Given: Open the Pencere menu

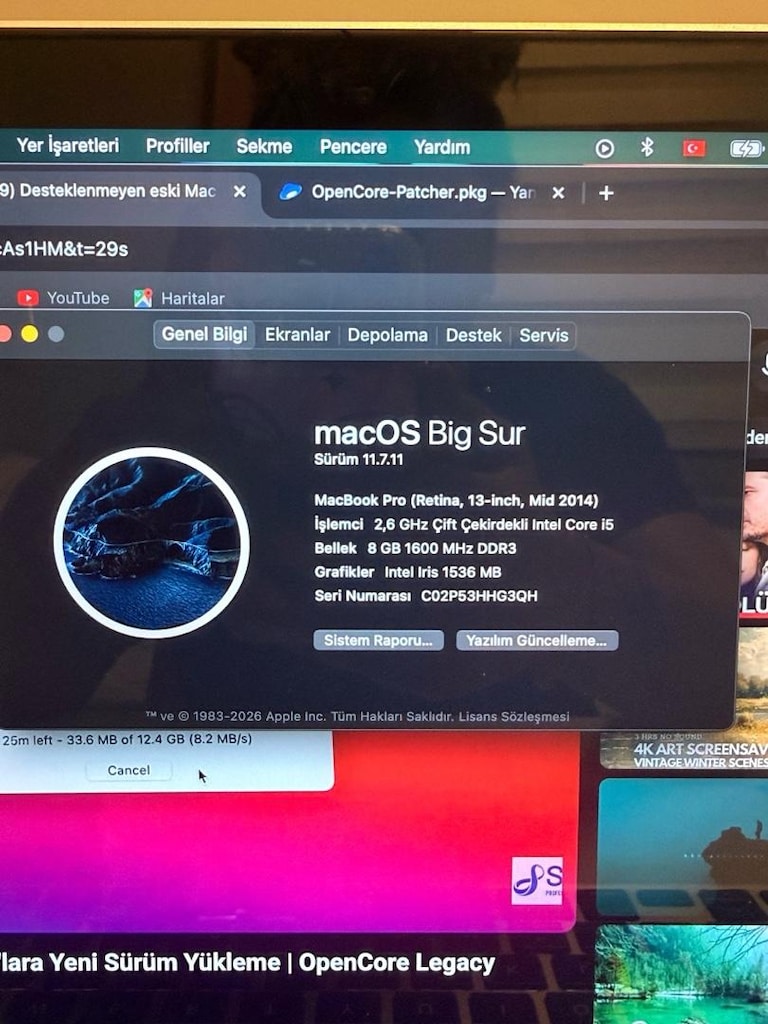Looking at the screenshot, I should pos(353,146).
